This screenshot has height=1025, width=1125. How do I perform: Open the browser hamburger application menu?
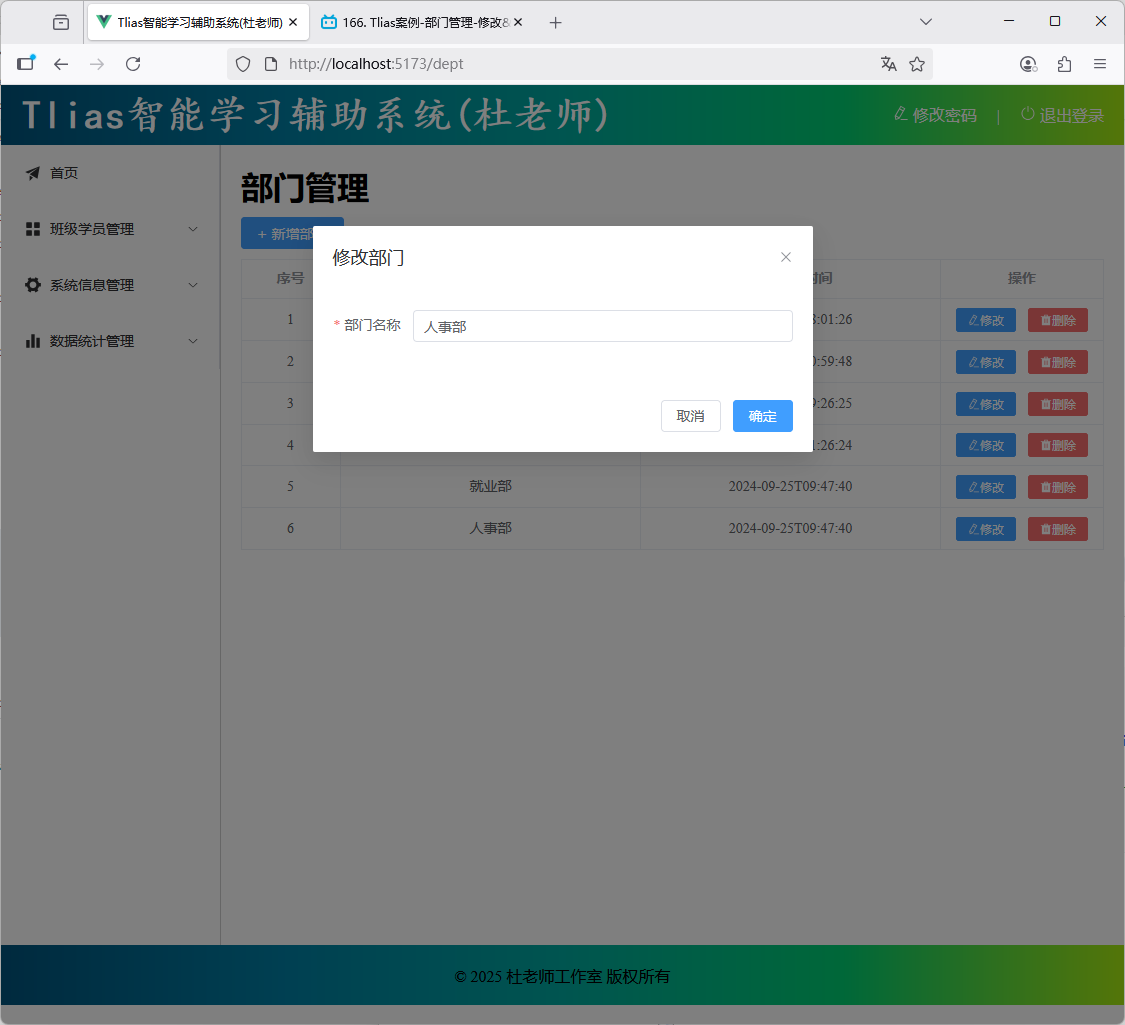[1100, 64]
